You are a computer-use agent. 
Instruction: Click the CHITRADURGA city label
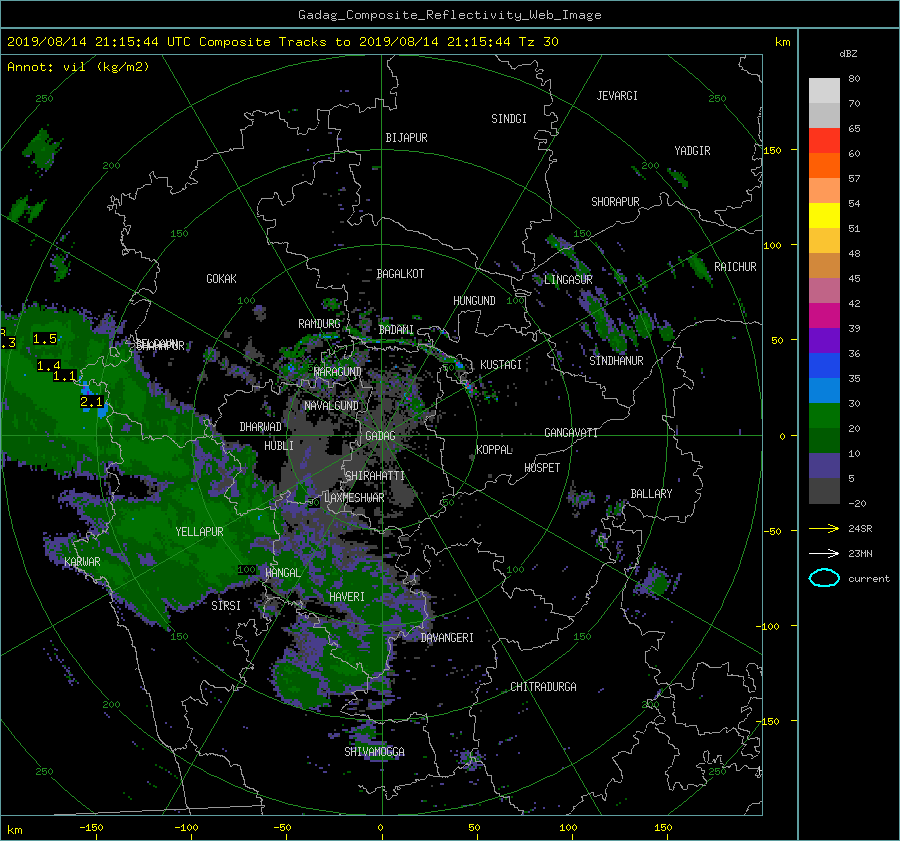543,687
